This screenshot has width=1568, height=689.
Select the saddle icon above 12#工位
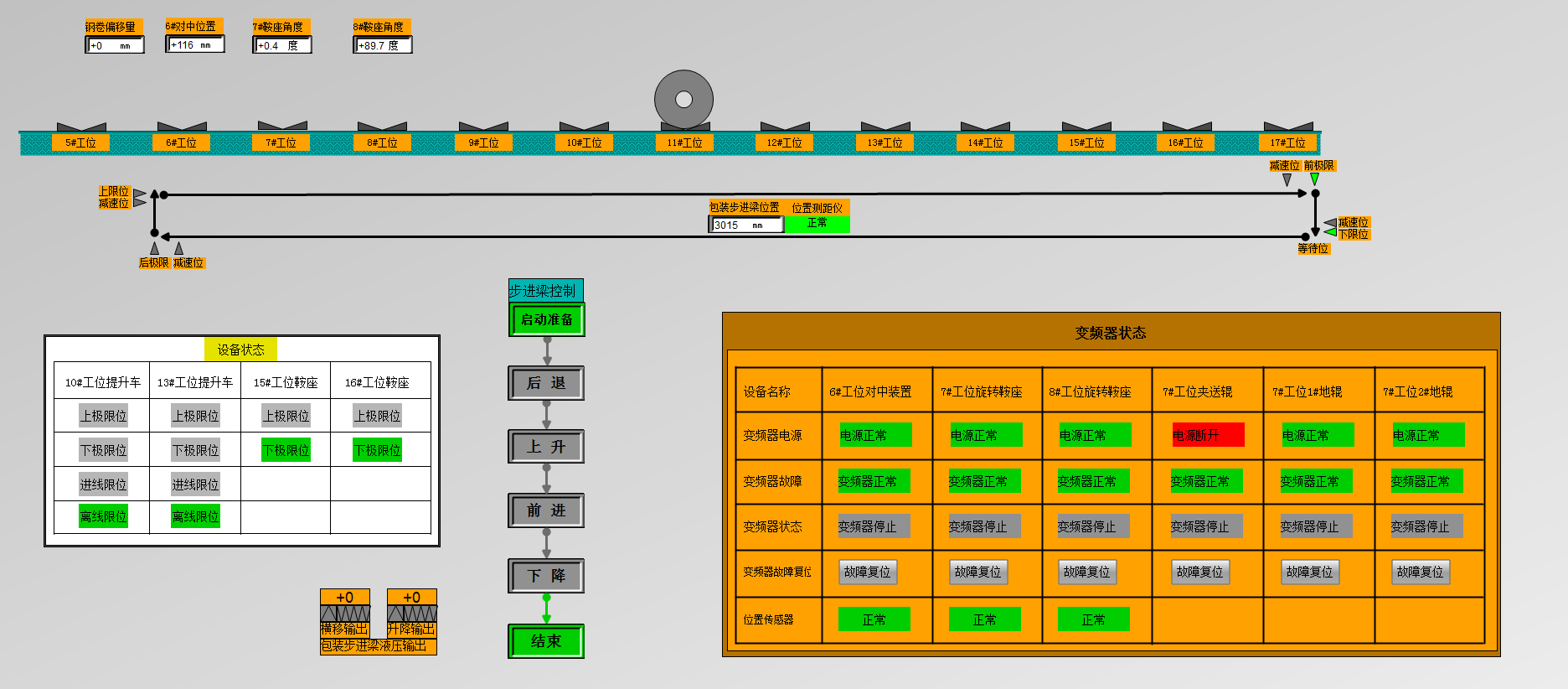point(785,127)
